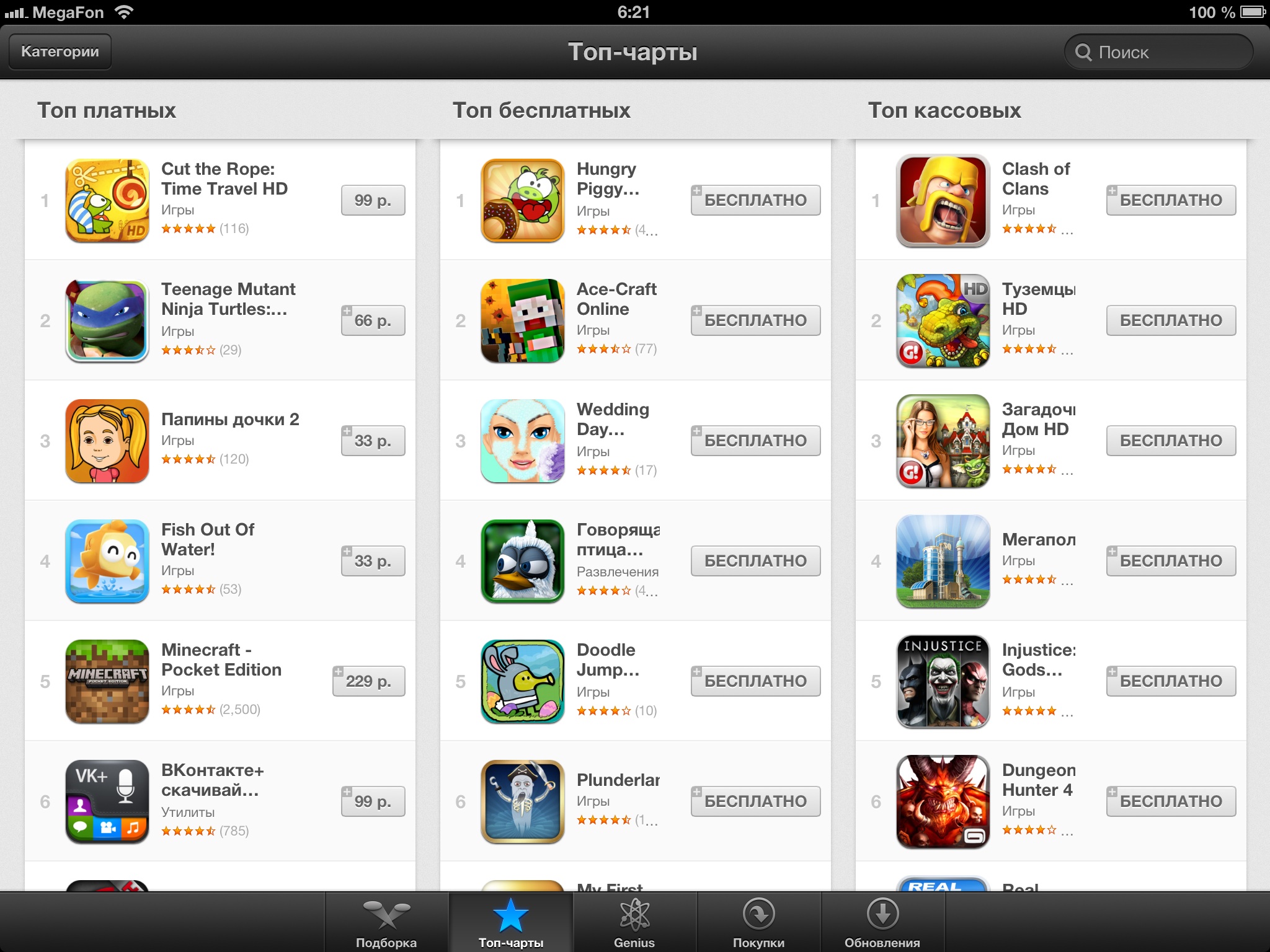The width and height of the screenshot is (1270, 952).
Task: Open the VK+ ВКонтакте app icon
Action: [x=107, y=801]
